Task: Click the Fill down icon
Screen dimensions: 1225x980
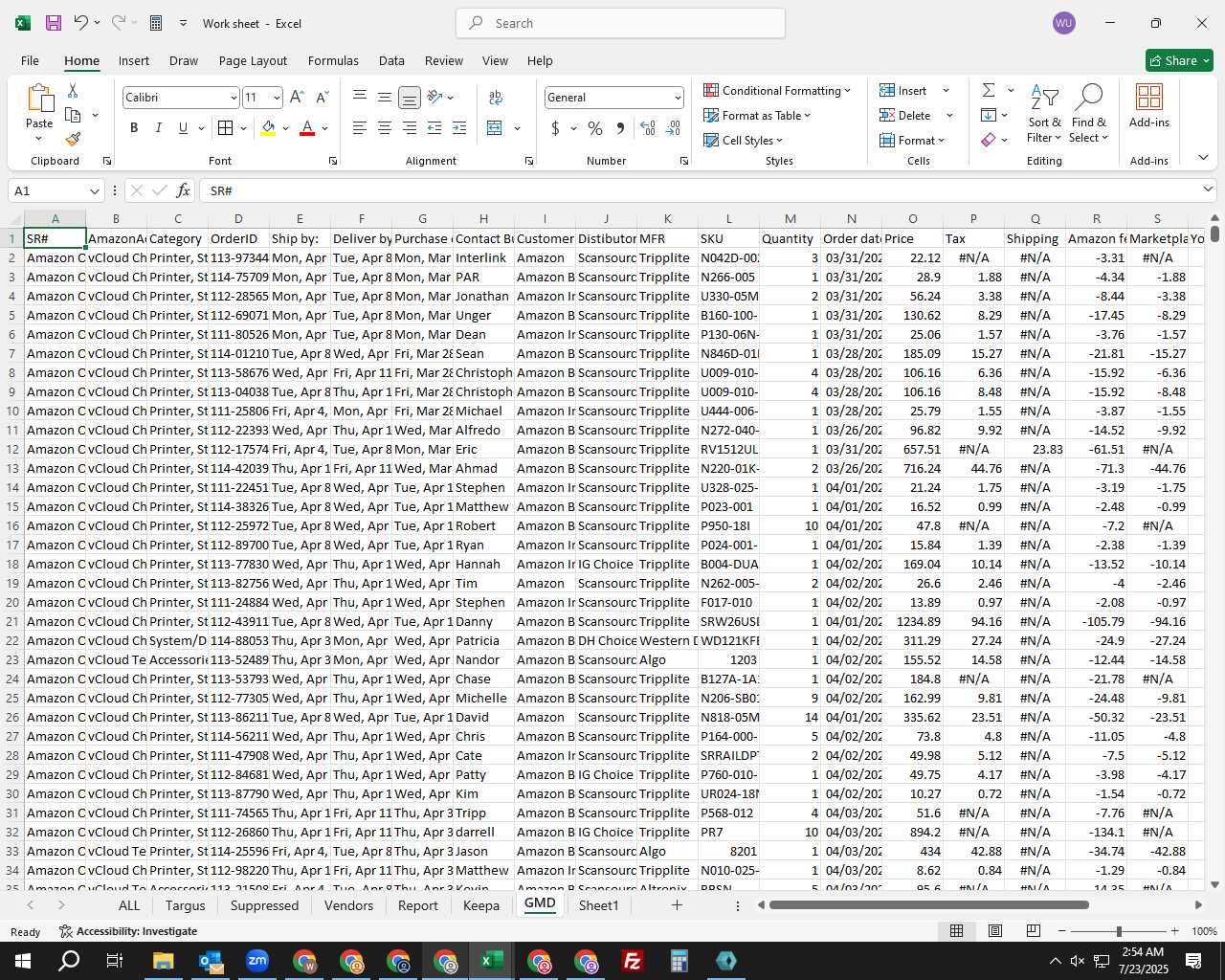Action: pos(989,115)
